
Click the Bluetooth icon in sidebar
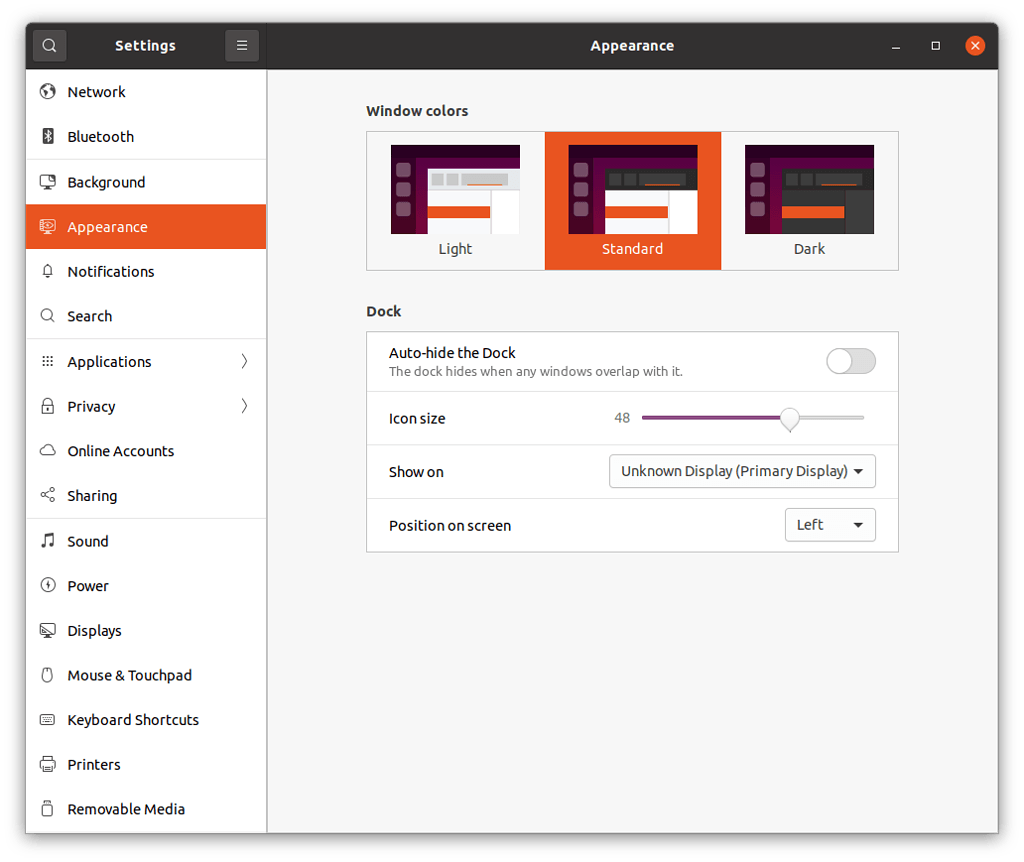(x=47, y=137)
